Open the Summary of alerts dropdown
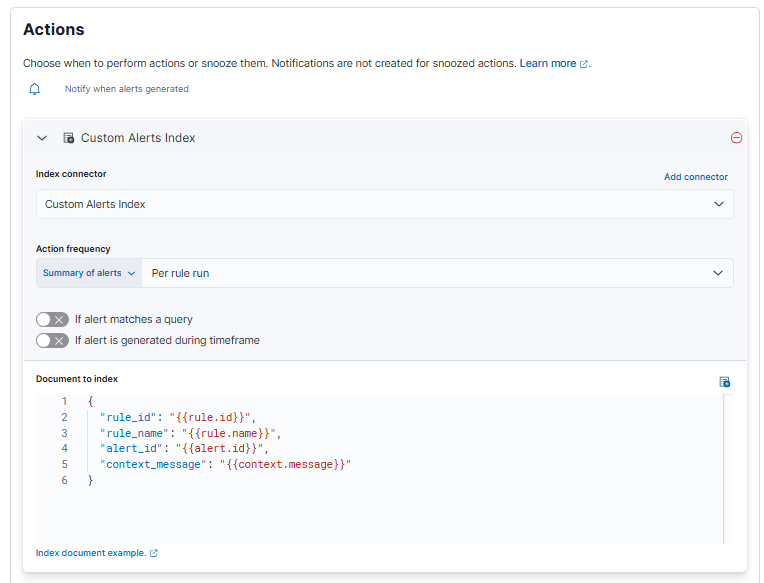 point(89,273)
